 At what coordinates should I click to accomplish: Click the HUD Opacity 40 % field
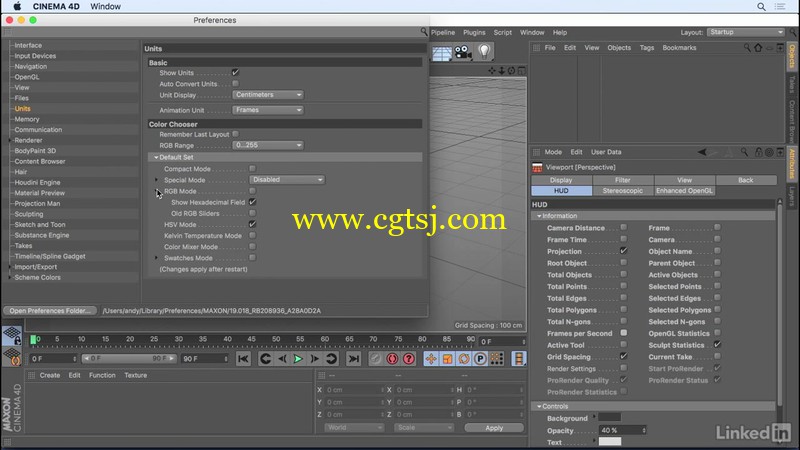tap(622, 431)
